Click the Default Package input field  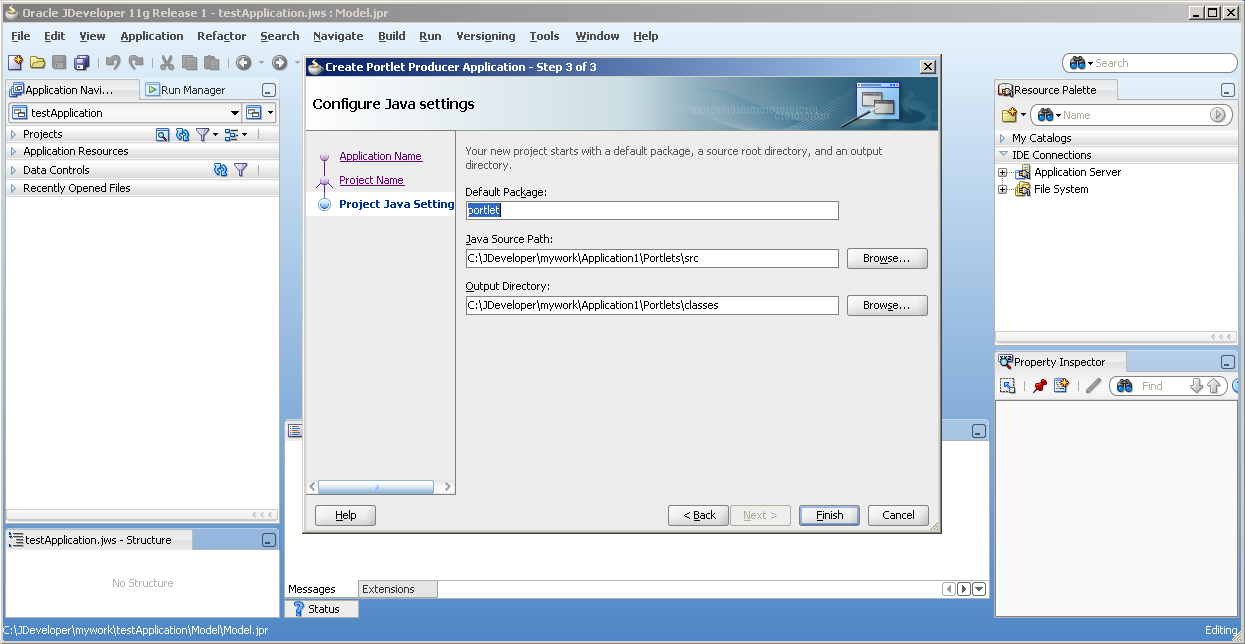point(652,211)
